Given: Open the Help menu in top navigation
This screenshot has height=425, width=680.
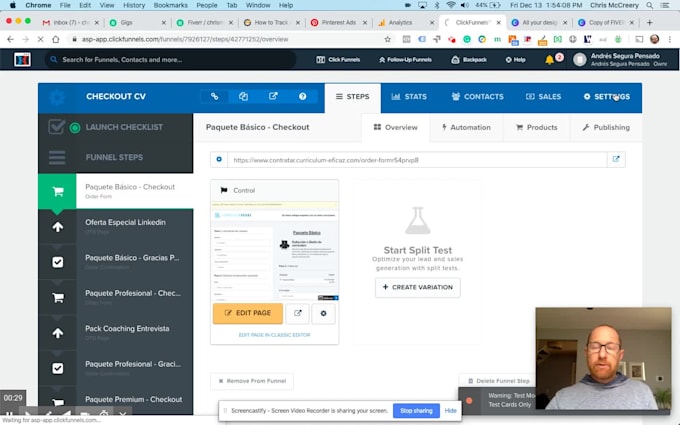Looking at the screenshot, I should point(515,60).
